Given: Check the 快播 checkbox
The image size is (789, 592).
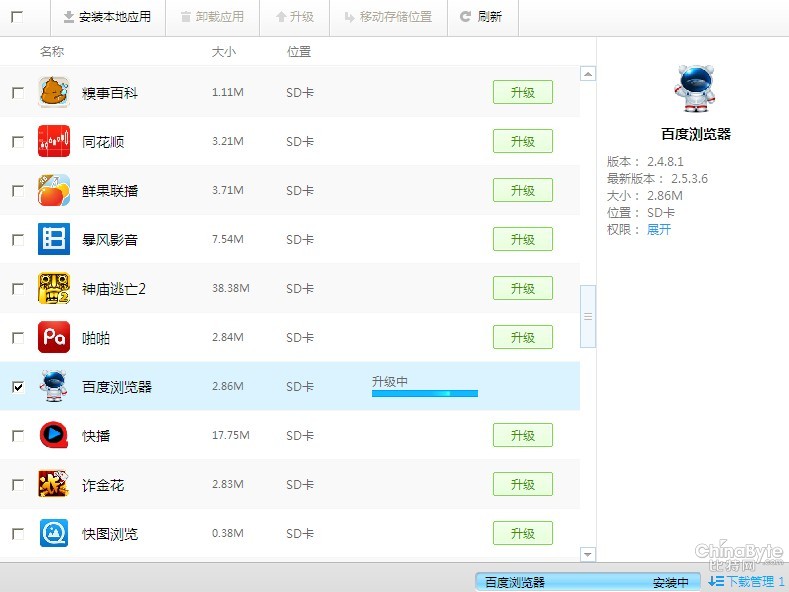Looking at the screenshot, I should (18, 435).
